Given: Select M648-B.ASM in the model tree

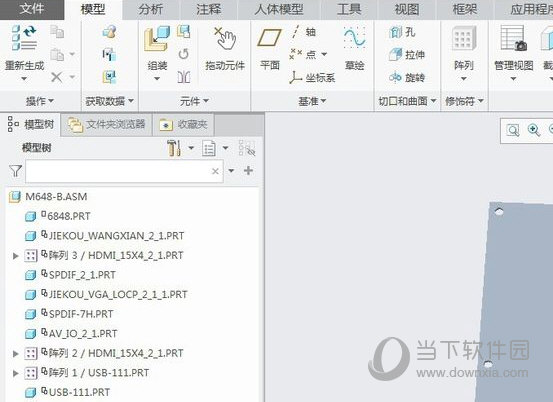Looking at the screenshot, I should click(48, 197).
